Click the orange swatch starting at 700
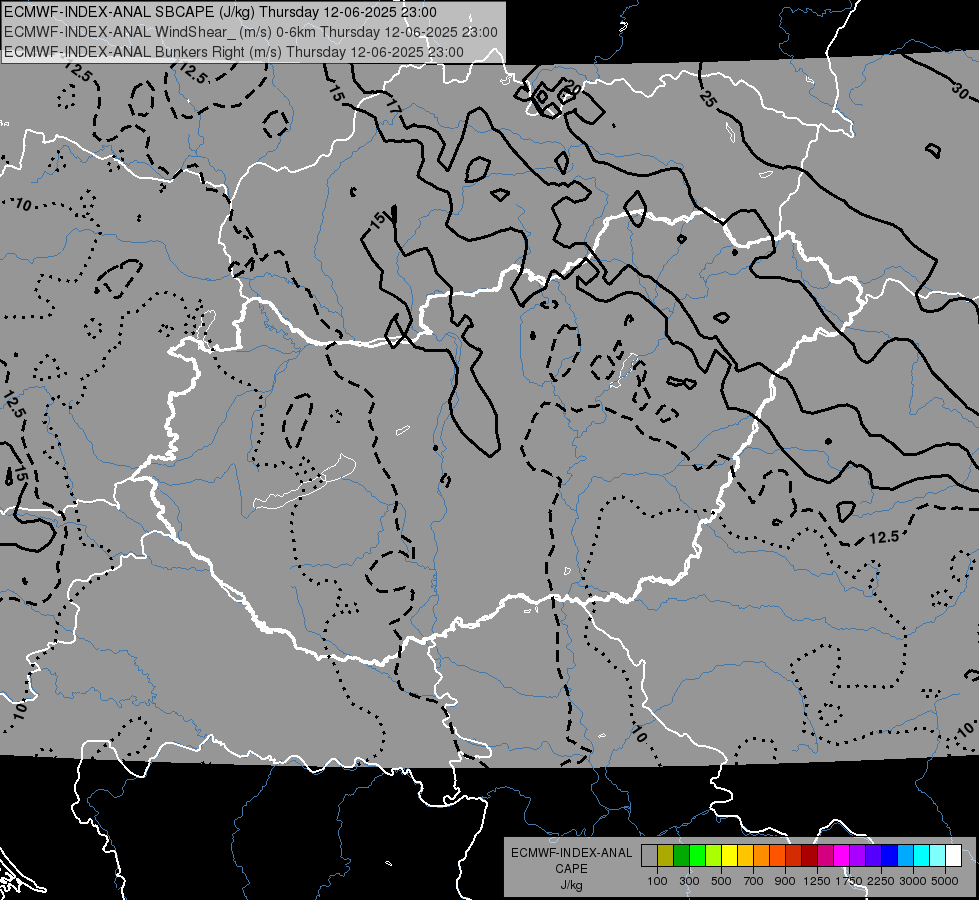 (761, 856)
